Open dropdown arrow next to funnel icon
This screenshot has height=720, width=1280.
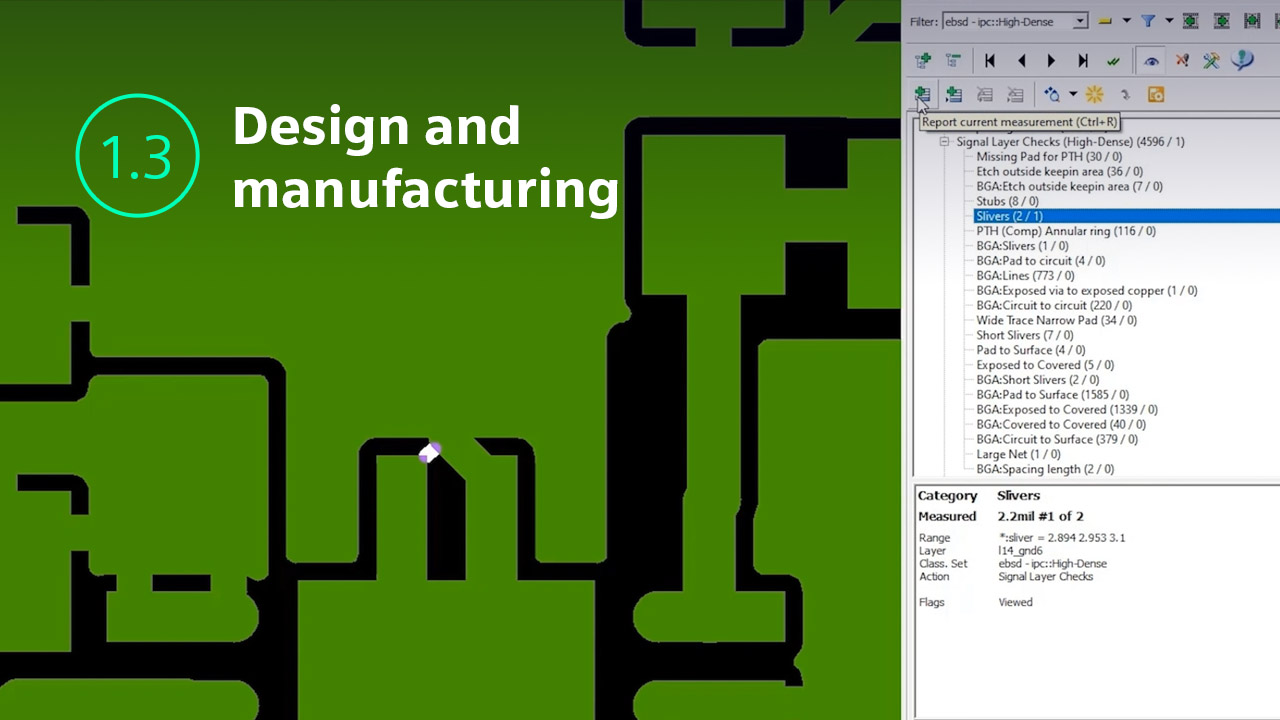(1169, 21)
